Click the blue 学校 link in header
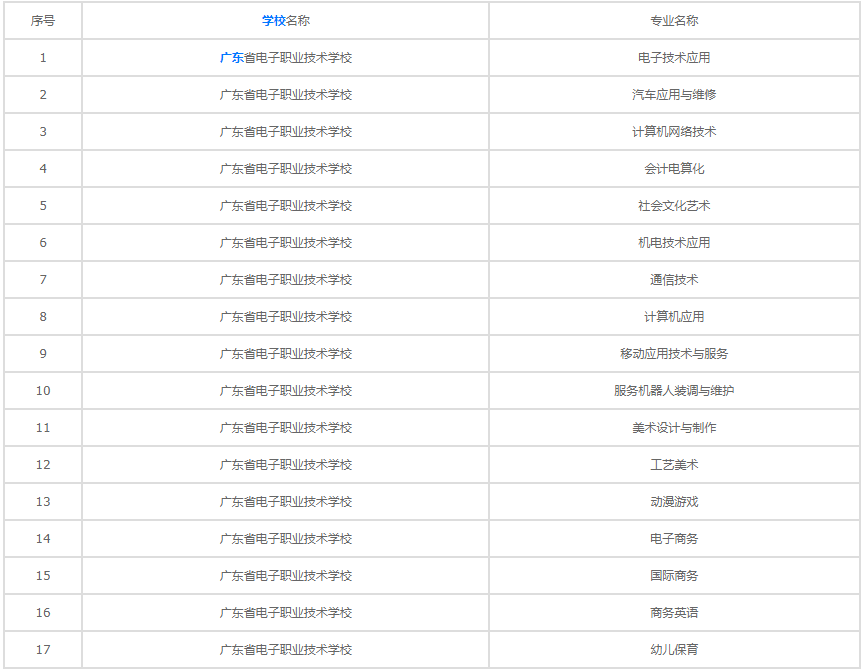Image resolution: width=864 pixels, height=671 pixels. click(273, 21)
